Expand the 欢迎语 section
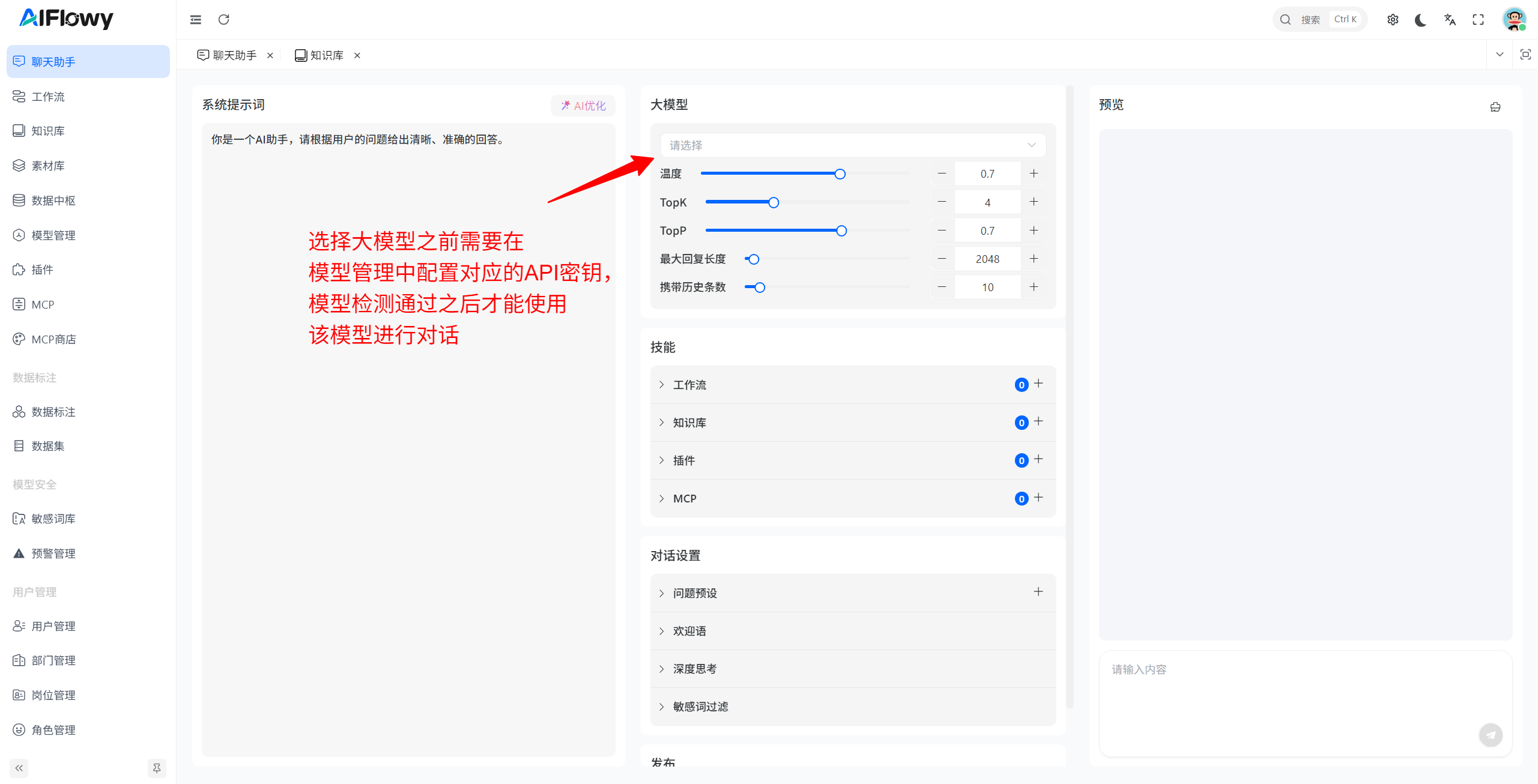Viewport: 1538px width, 784px height. point(689,631)
